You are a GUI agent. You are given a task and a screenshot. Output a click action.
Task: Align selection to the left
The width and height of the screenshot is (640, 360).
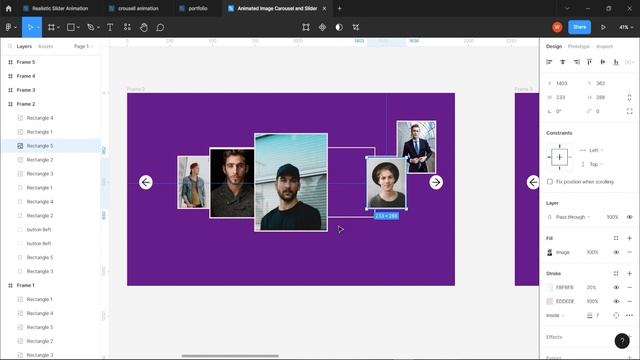(x=549, y=62)
